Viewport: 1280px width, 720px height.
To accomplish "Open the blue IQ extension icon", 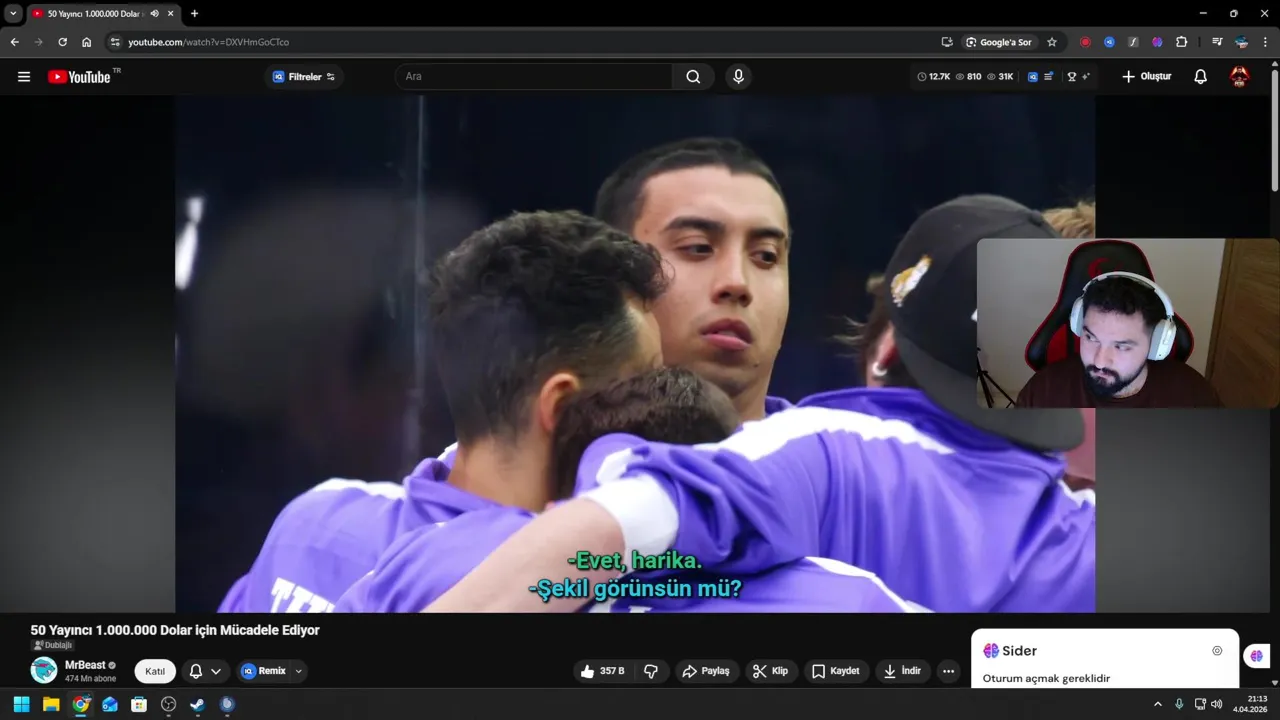I will point(1109,42).
